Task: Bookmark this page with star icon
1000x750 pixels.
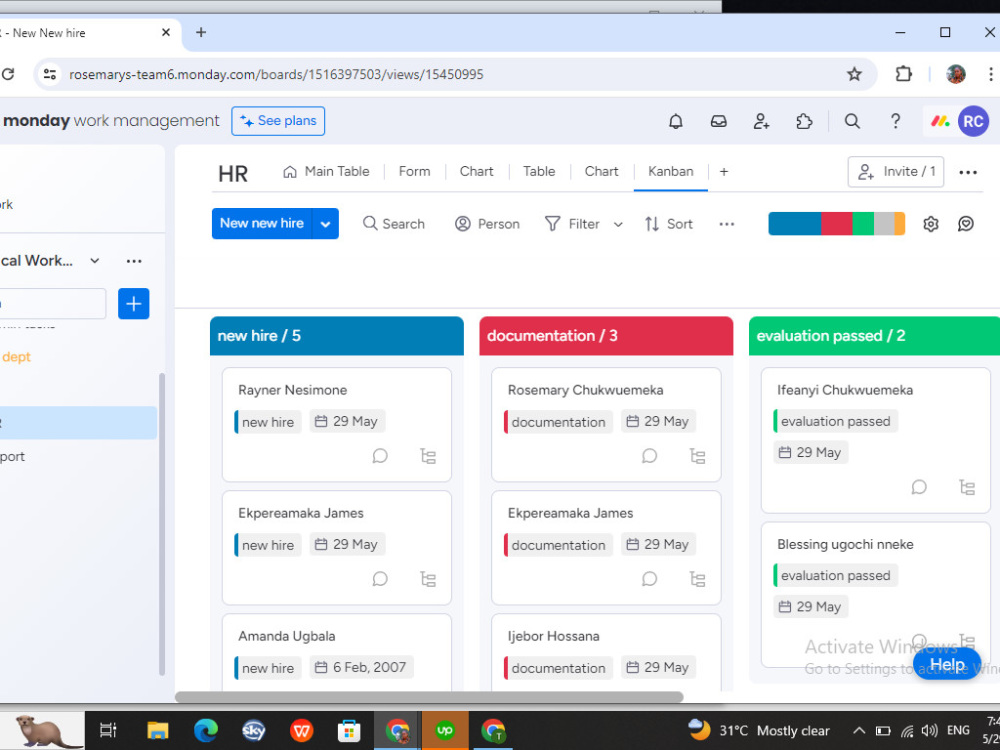Action: (854, 74)
